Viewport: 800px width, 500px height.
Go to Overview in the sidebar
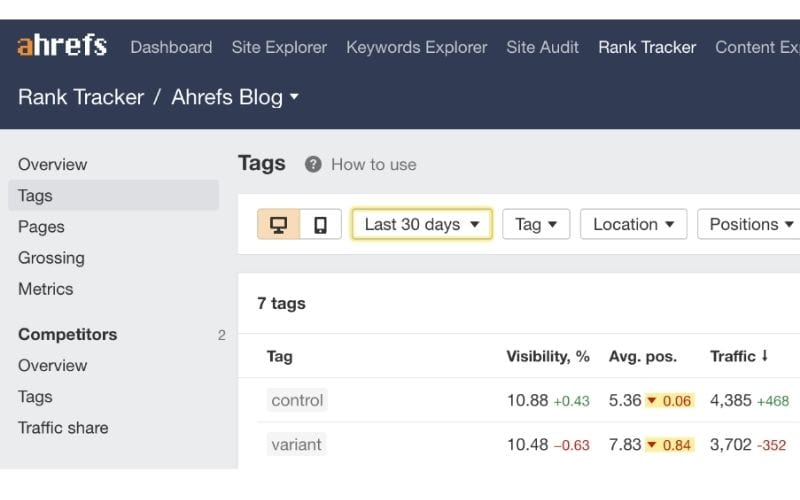tap(53, 164)
